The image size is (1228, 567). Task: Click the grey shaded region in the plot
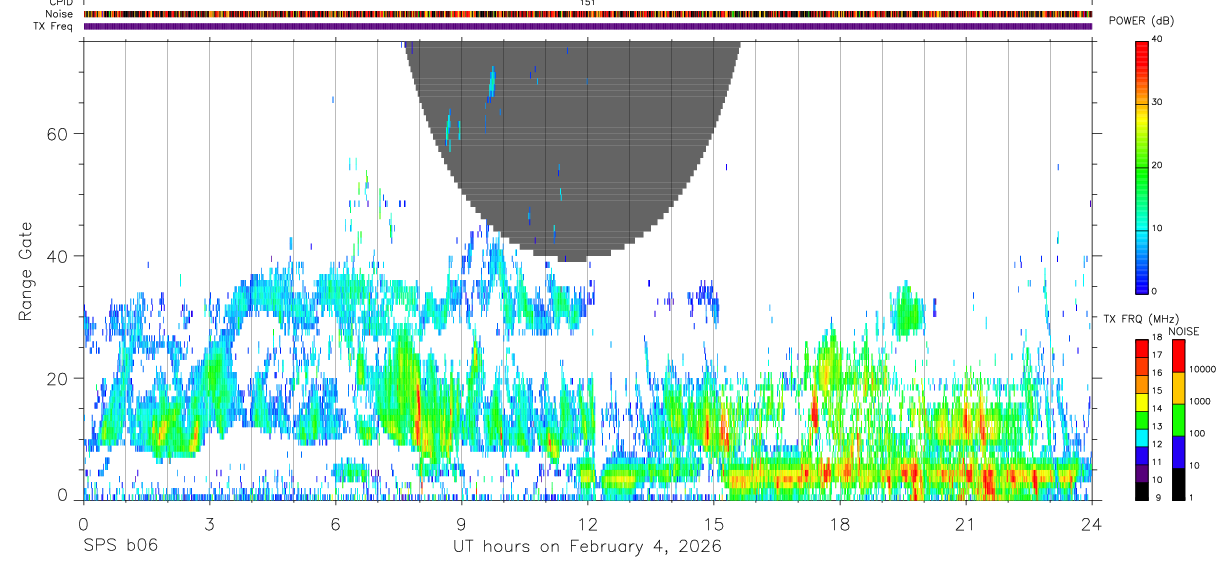572,150
